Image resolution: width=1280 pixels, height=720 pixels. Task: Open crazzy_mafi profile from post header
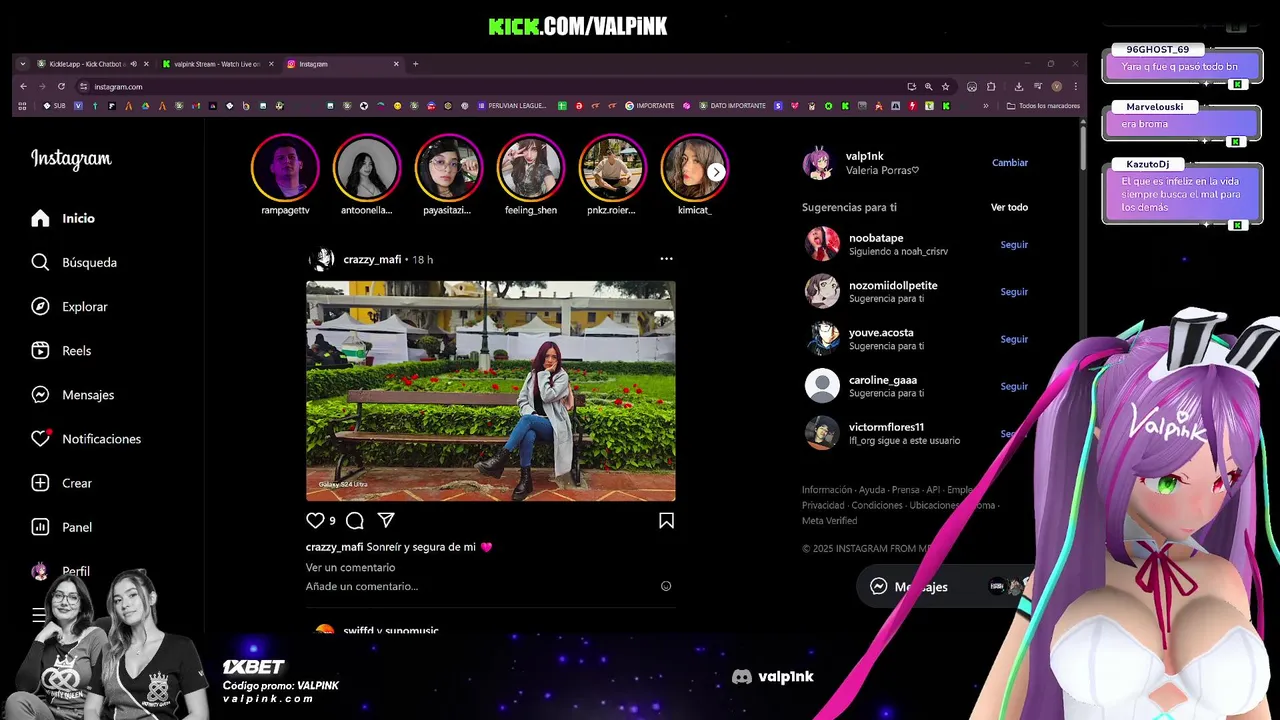pyautogui.click(x=372, y=259)
